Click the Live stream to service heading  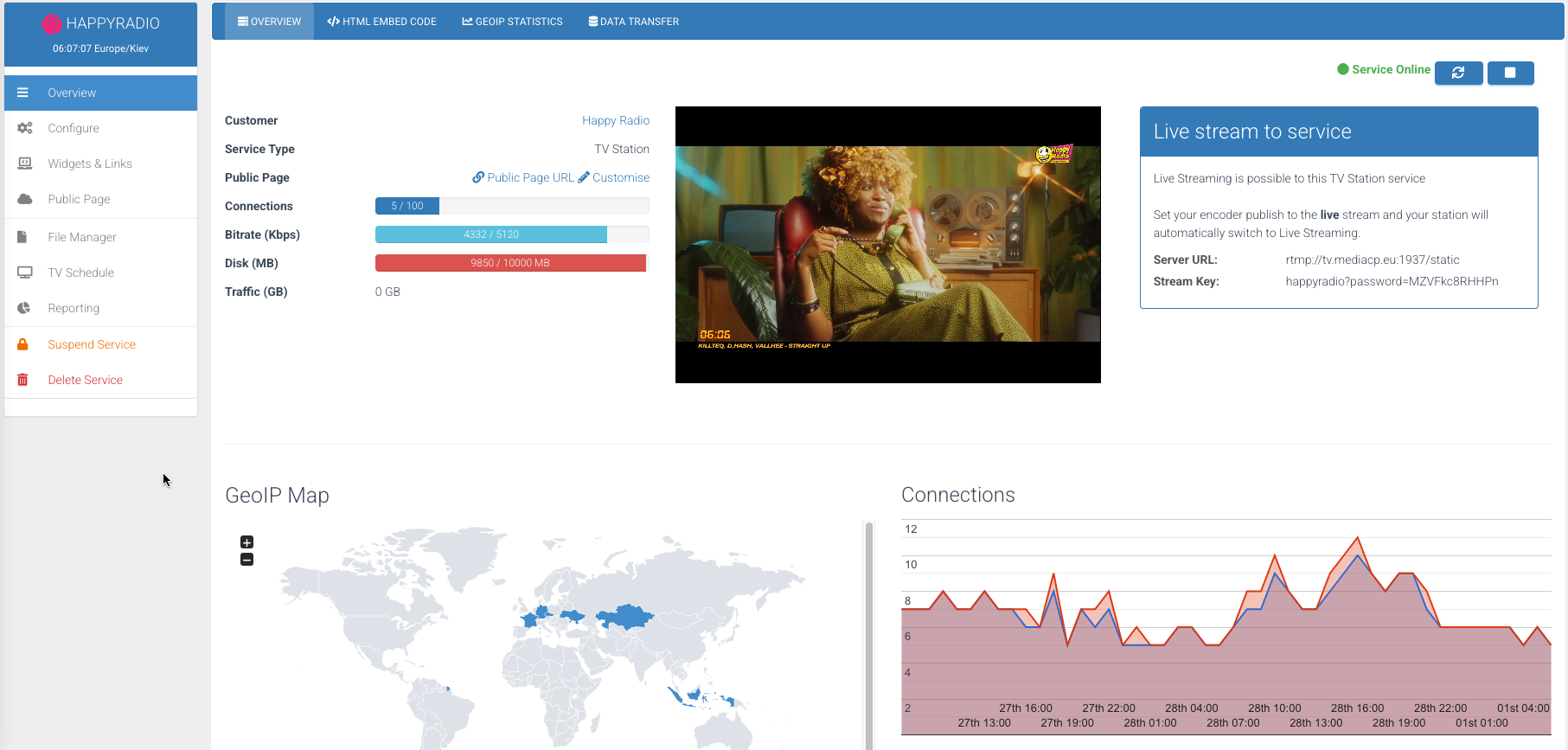1252,131
